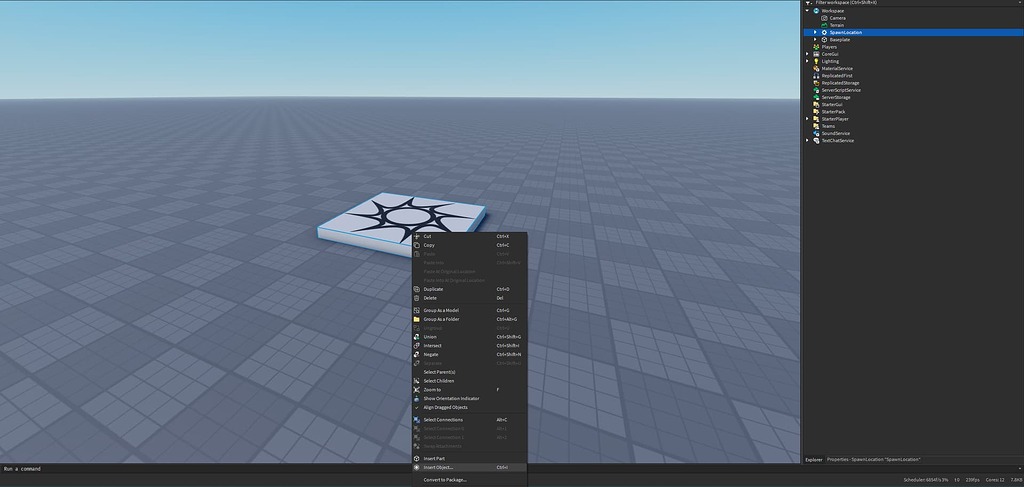Click the Union icon in context menu

[417, 337]
